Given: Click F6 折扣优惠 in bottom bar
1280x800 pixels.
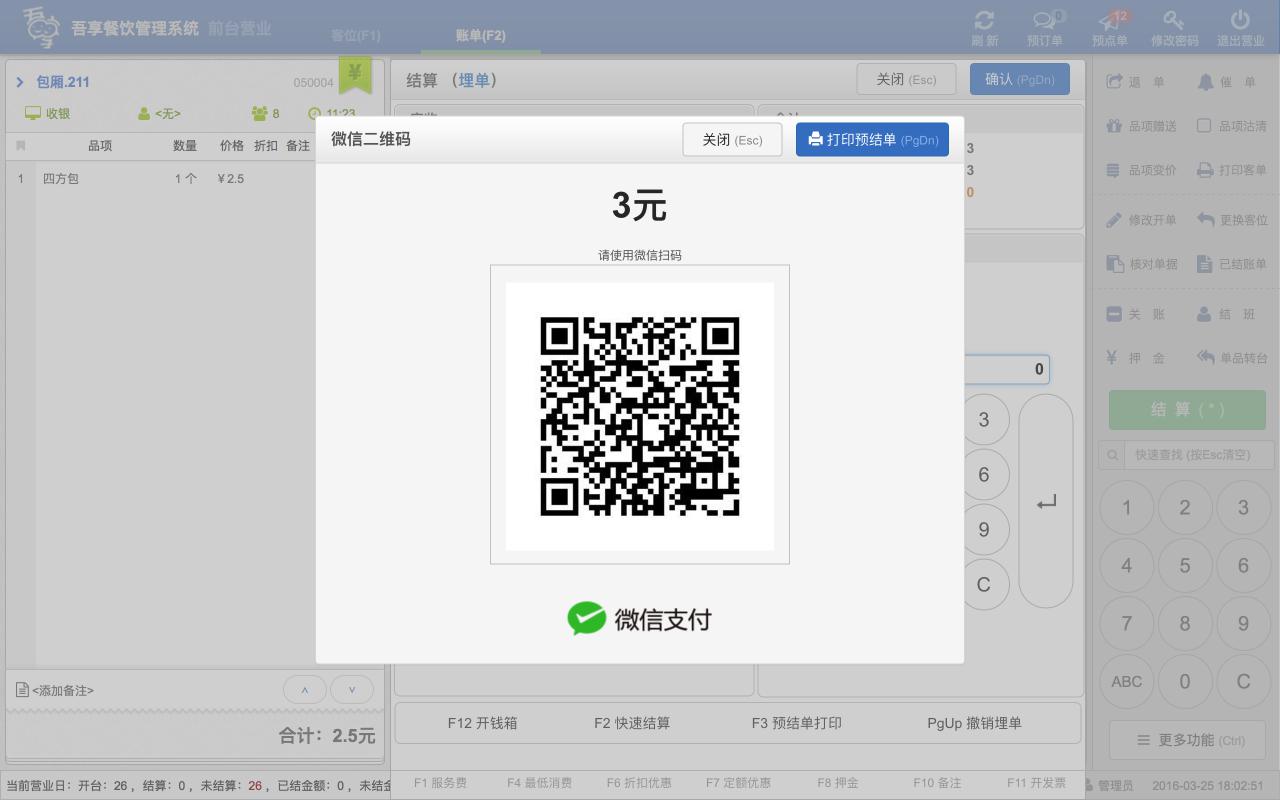Looking at the screenshot, I should click(x=639, y=783).
